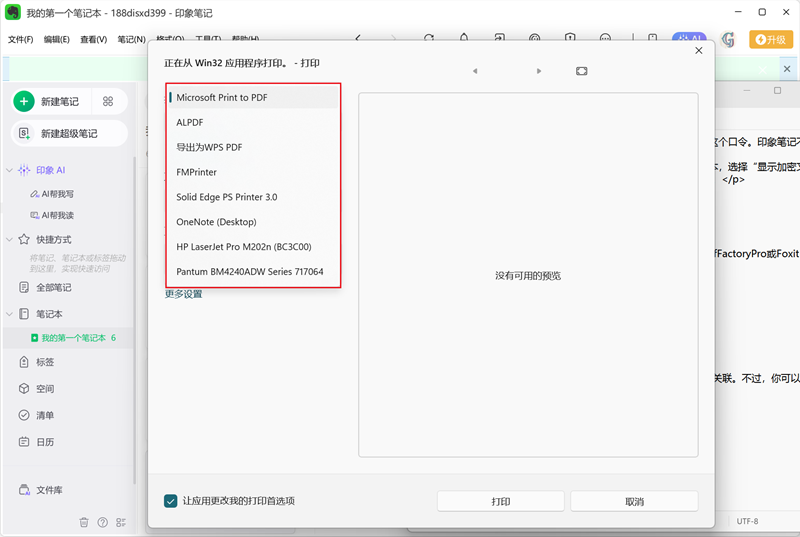Open account avatar in toolbar
800x537 pixels.
pos(728,39)
